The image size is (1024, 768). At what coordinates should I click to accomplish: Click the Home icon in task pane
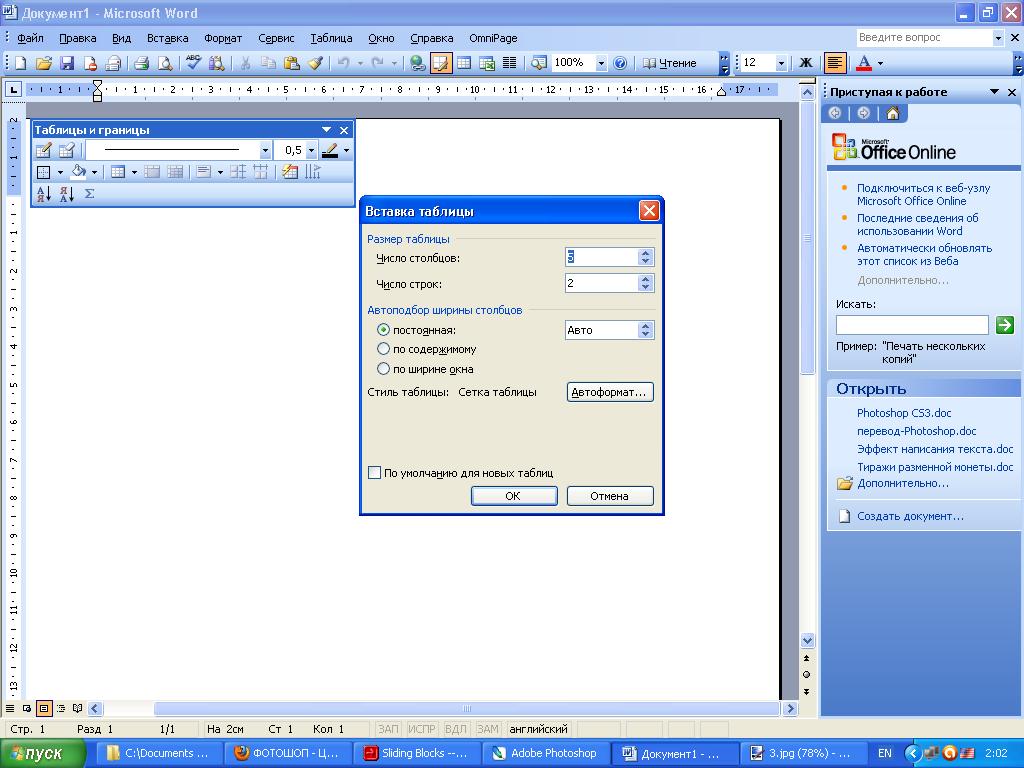(893, 114)
